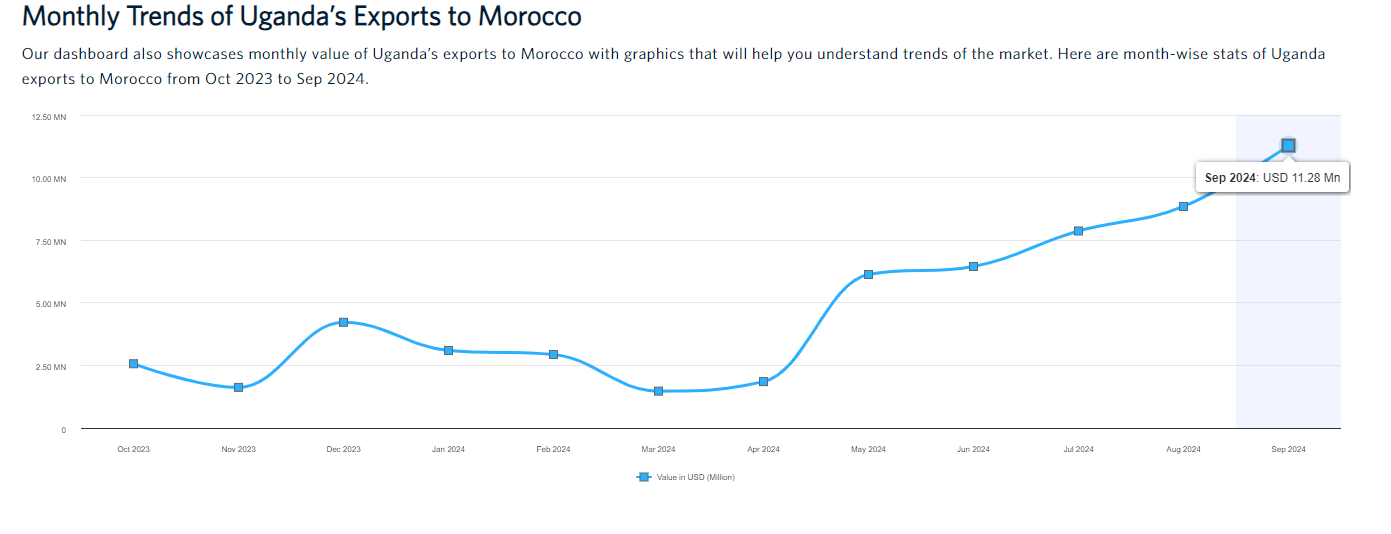1391x534 pixels.
Task: Click the Jul 2024 data point
Action: coord(1078,231)
